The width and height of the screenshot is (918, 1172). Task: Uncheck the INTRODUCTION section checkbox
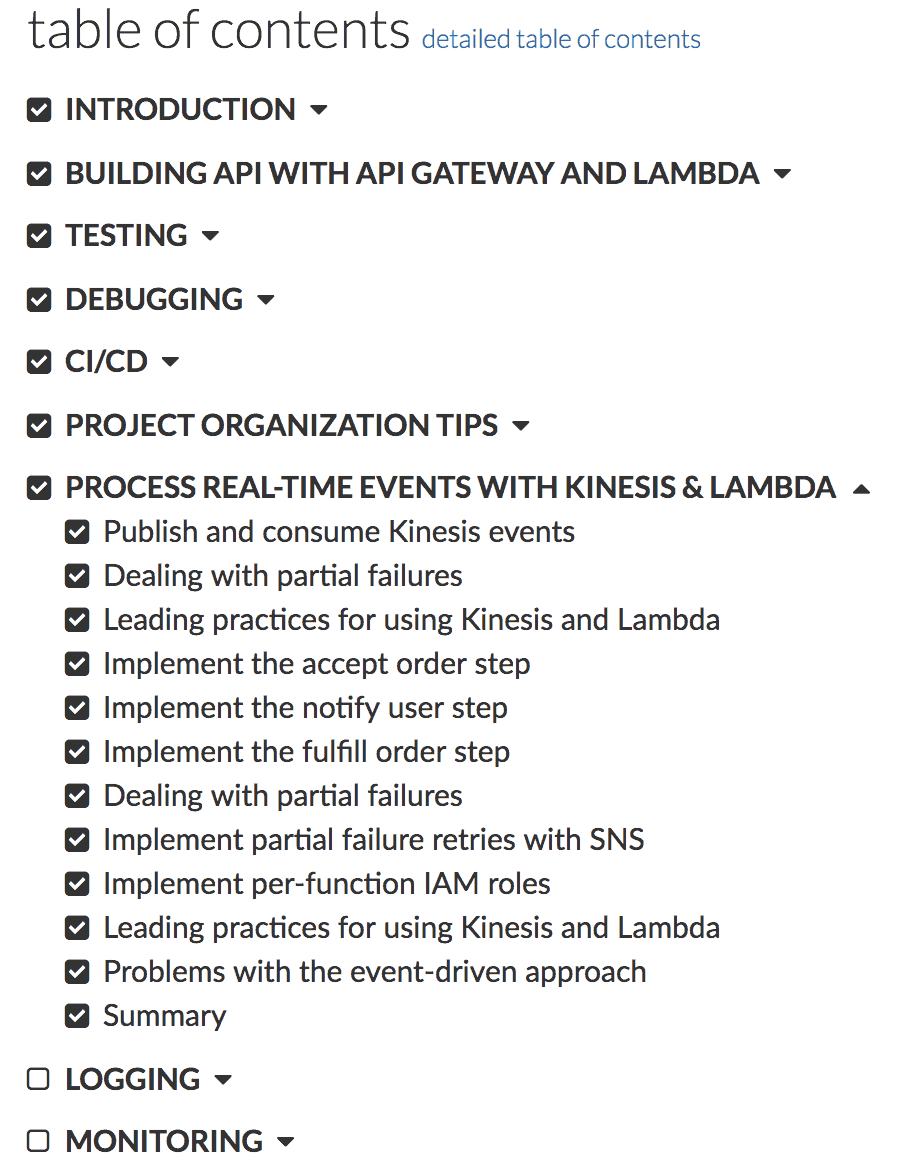coord(39,110)
